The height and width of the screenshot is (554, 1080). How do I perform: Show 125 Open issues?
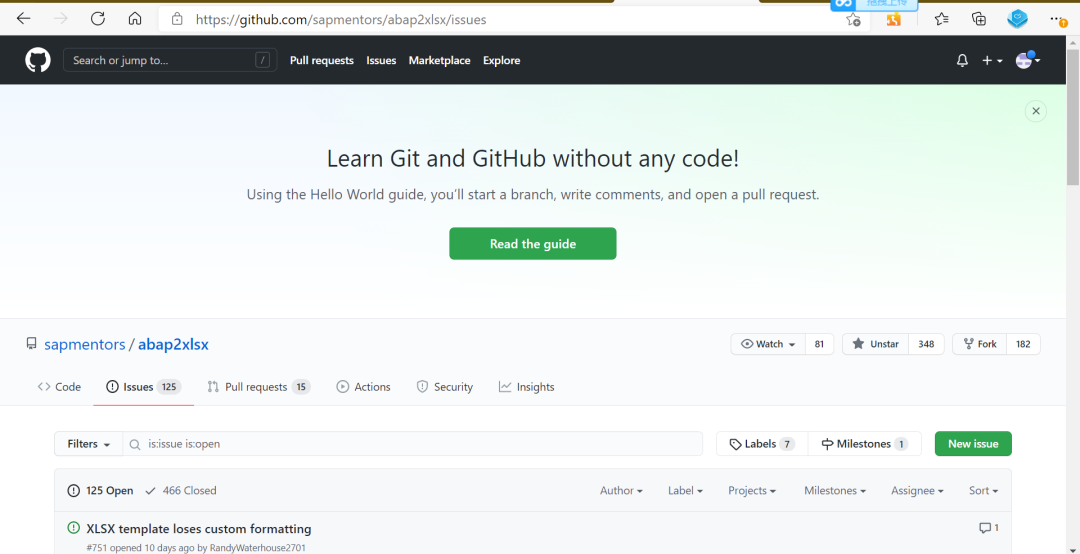tap(101, 491)
